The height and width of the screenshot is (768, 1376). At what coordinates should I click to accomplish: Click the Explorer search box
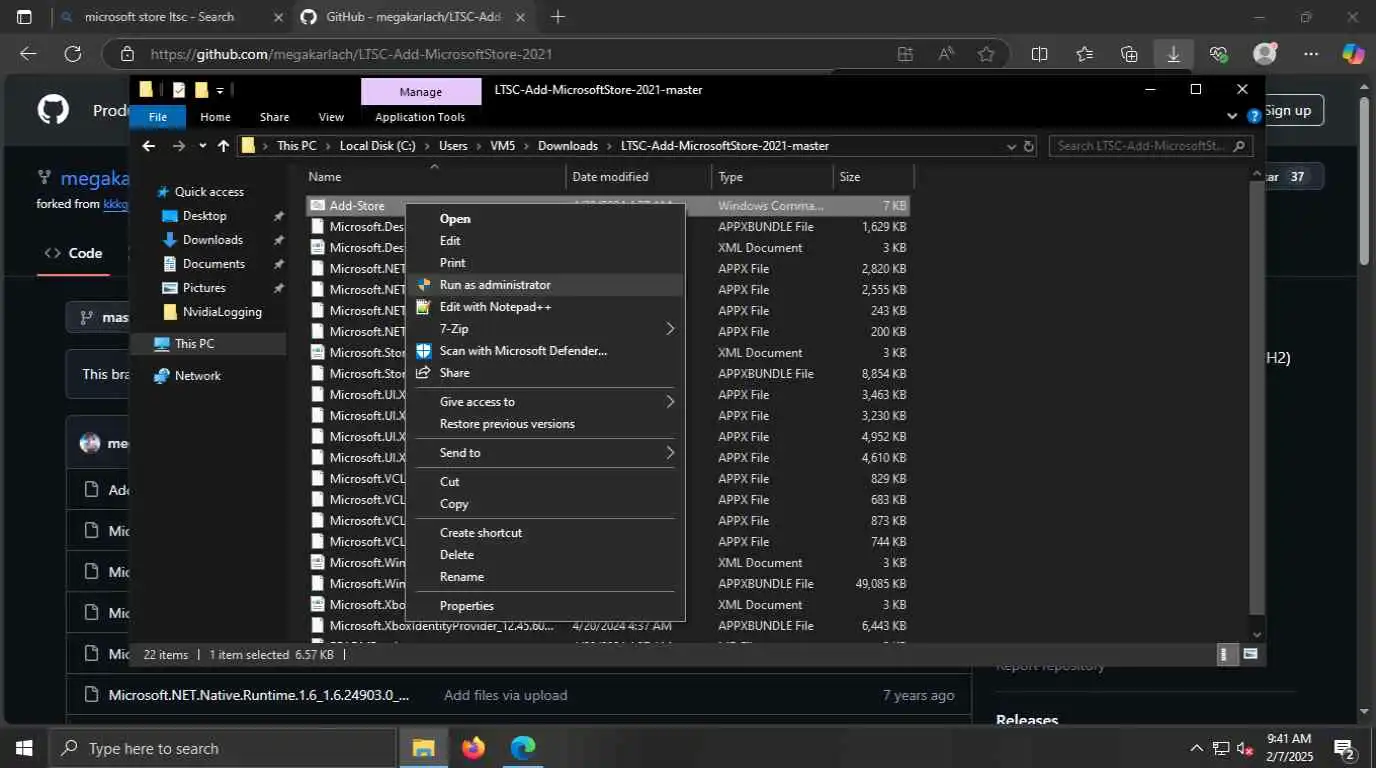point(1150,146)
